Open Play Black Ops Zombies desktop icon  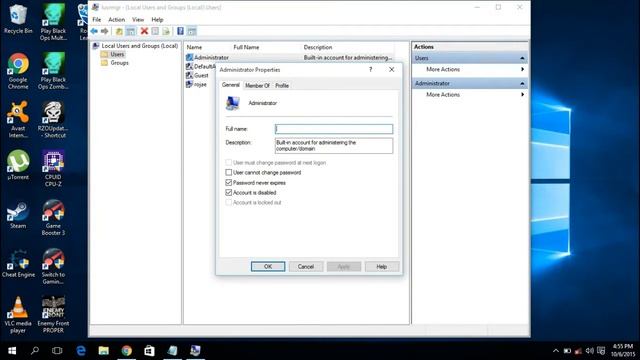coord(53,71)
